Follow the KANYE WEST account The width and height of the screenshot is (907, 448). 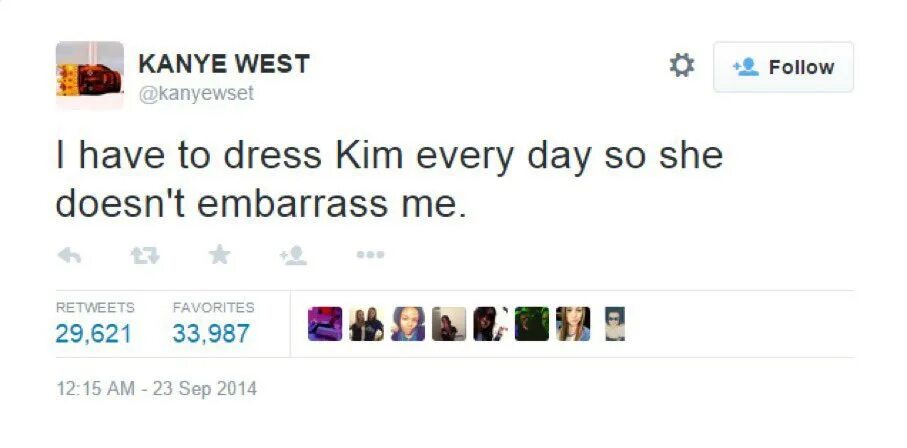(783, 67)
